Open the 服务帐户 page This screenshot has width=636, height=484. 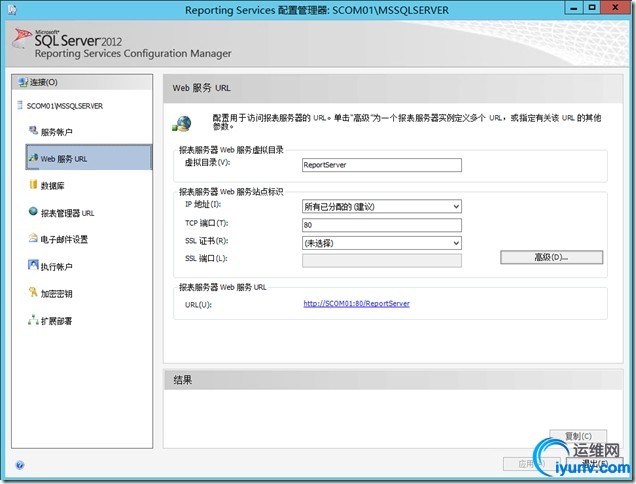coord(56,132)
